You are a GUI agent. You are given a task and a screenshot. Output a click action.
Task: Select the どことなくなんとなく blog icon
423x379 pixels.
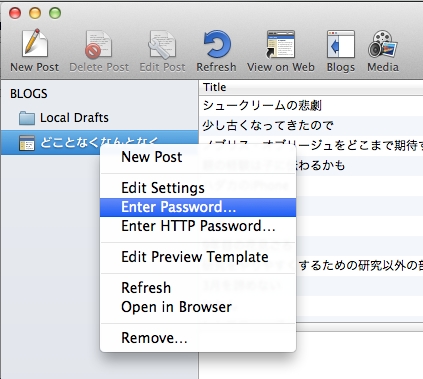27,143
